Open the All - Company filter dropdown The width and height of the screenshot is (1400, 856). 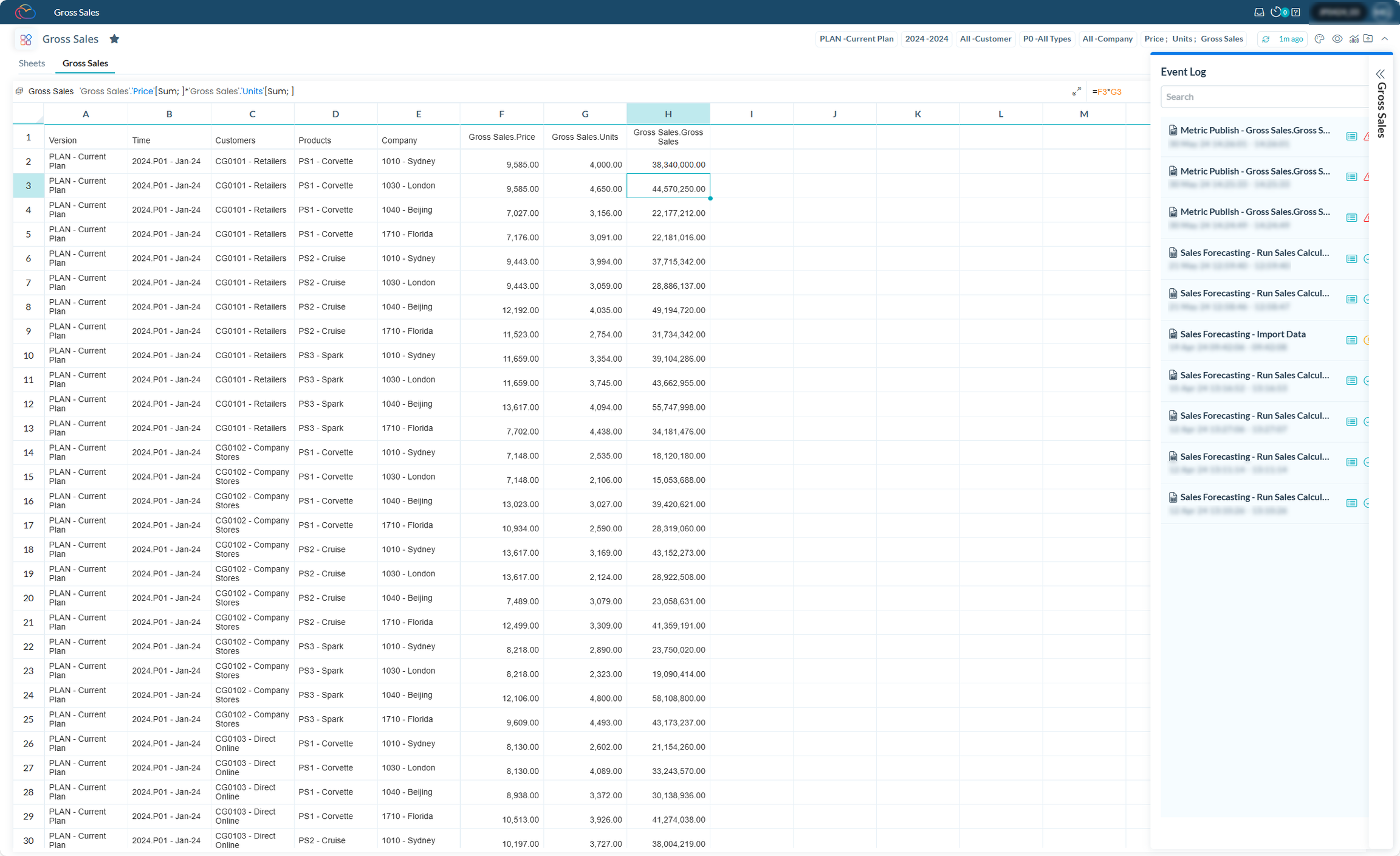(1107, 39)
